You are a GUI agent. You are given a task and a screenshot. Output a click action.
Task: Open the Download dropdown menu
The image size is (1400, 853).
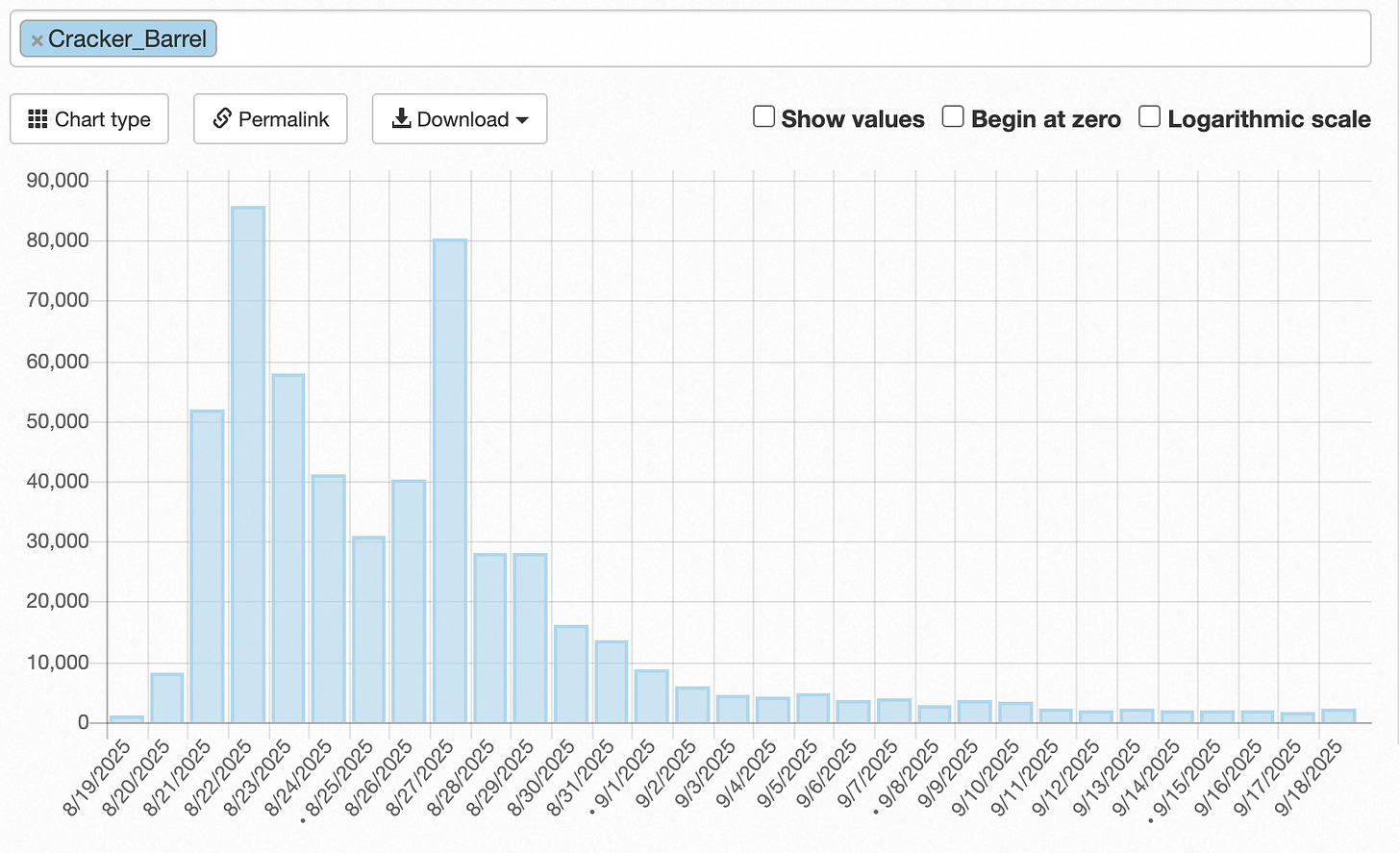[460, 119]
